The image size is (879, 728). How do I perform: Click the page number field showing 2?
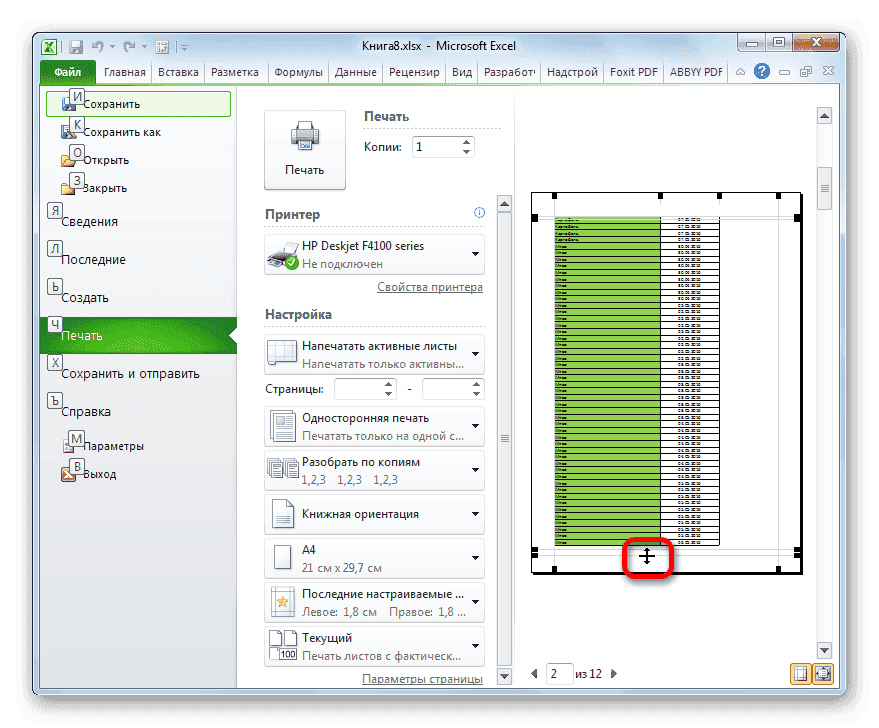558,673
